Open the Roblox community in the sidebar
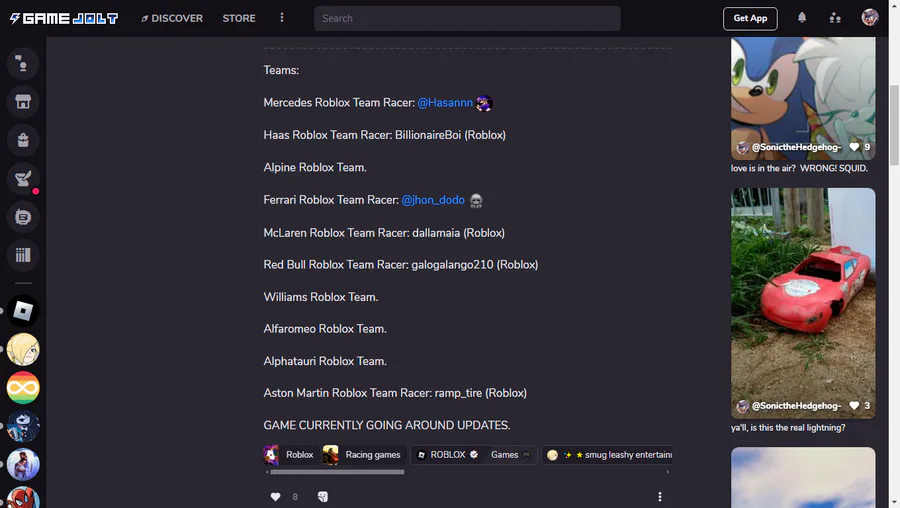Viewport: 900px width, 508px height. [x=23, y=311]
